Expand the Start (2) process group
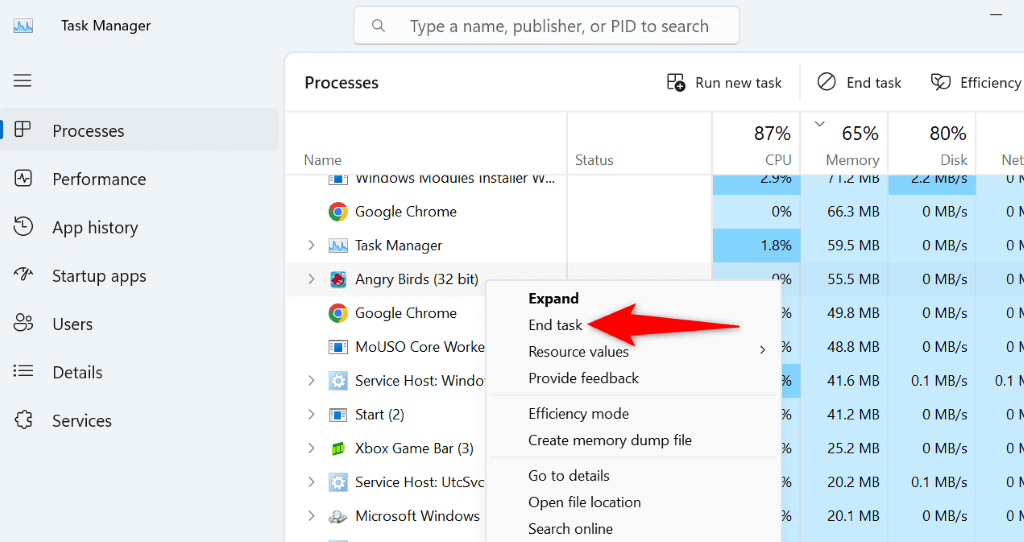The width and height of the screenshot is (1024, 542). coord(311,414)
